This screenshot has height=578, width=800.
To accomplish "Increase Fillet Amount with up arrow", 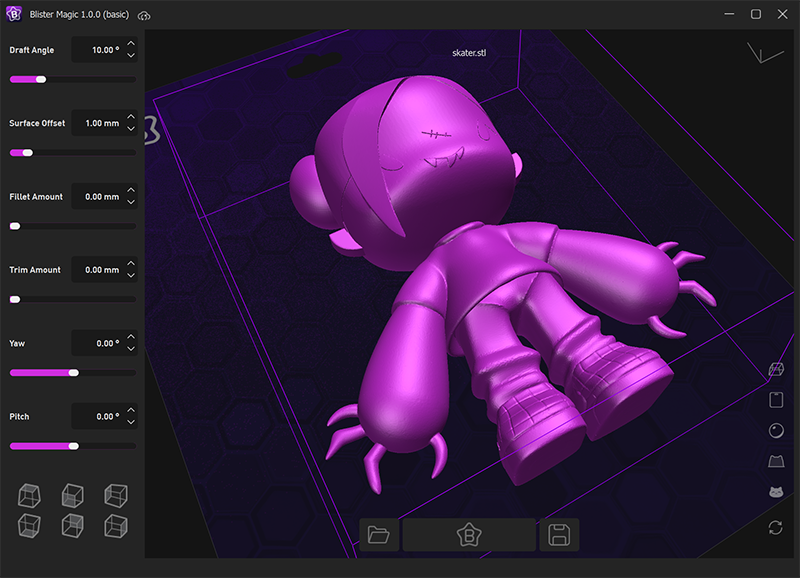I will [131, 190].
